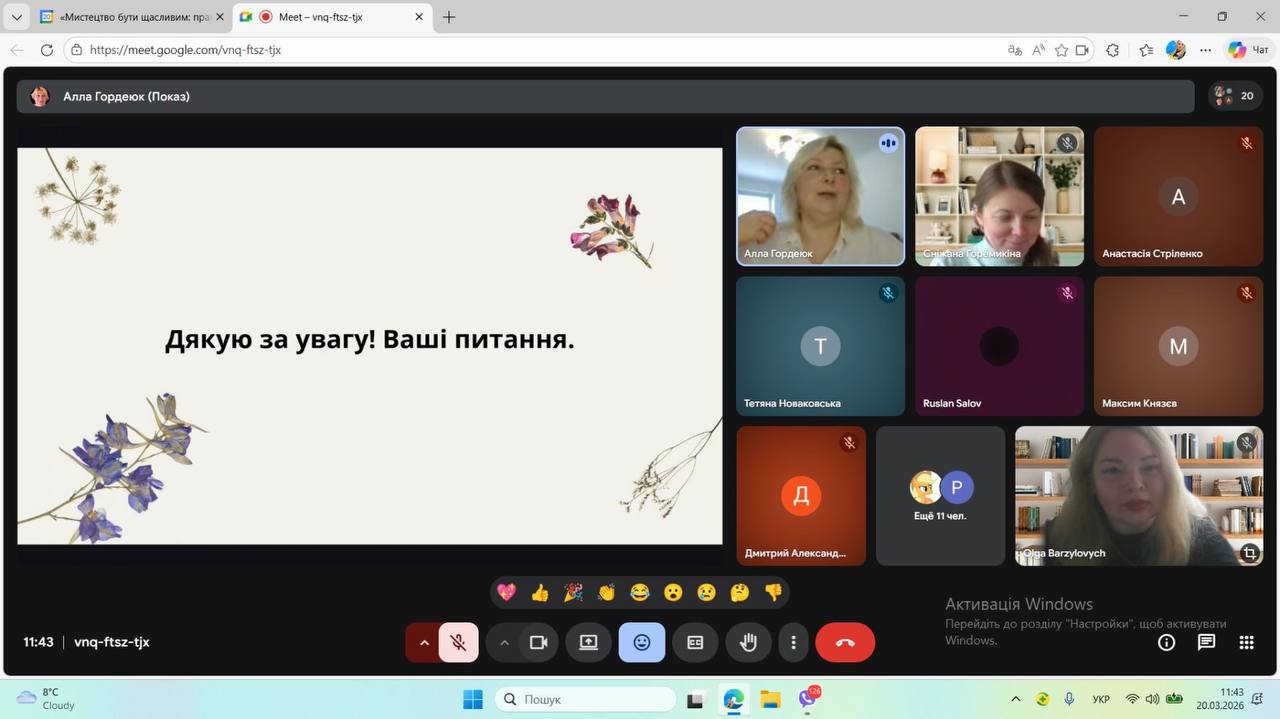Show the 20 participants list
The width and height of the screenshot is (1280, 719).
point(1235,96)
